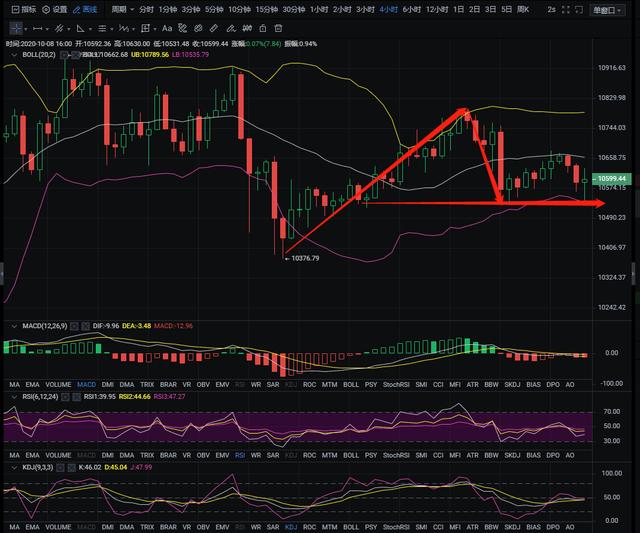The height and width of the screenshot is (533, 640).
Task: Select the triangle shape drawing tool
Action: coord(80,29)
